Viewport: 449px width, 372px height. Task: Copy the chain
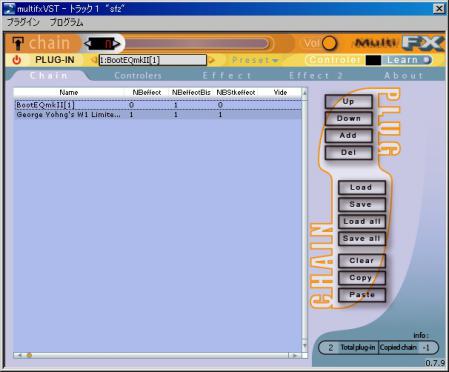point(362,278)
